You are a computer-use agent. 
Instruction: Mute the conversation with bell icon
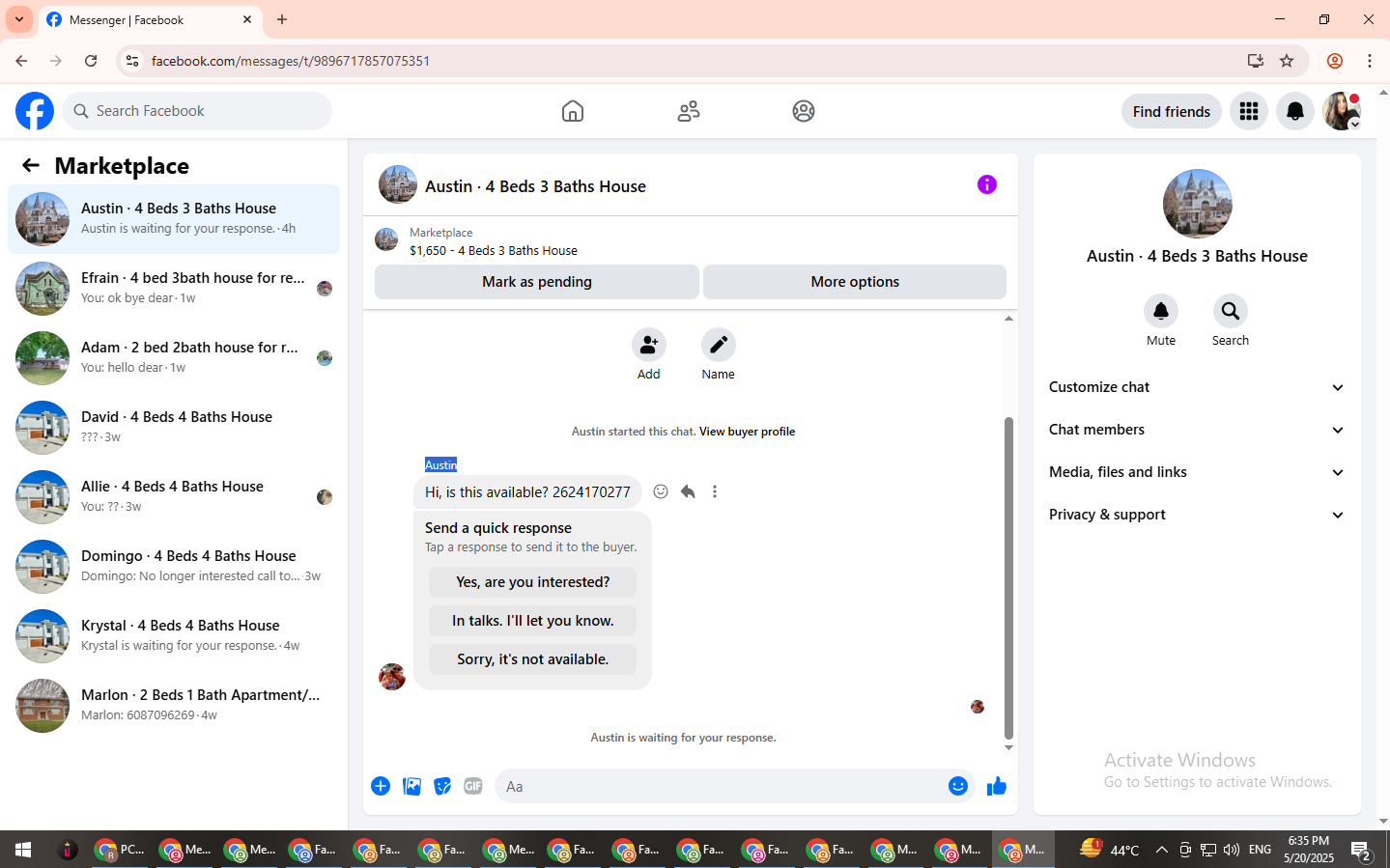pyautogui.click(x=1161, y=311)
